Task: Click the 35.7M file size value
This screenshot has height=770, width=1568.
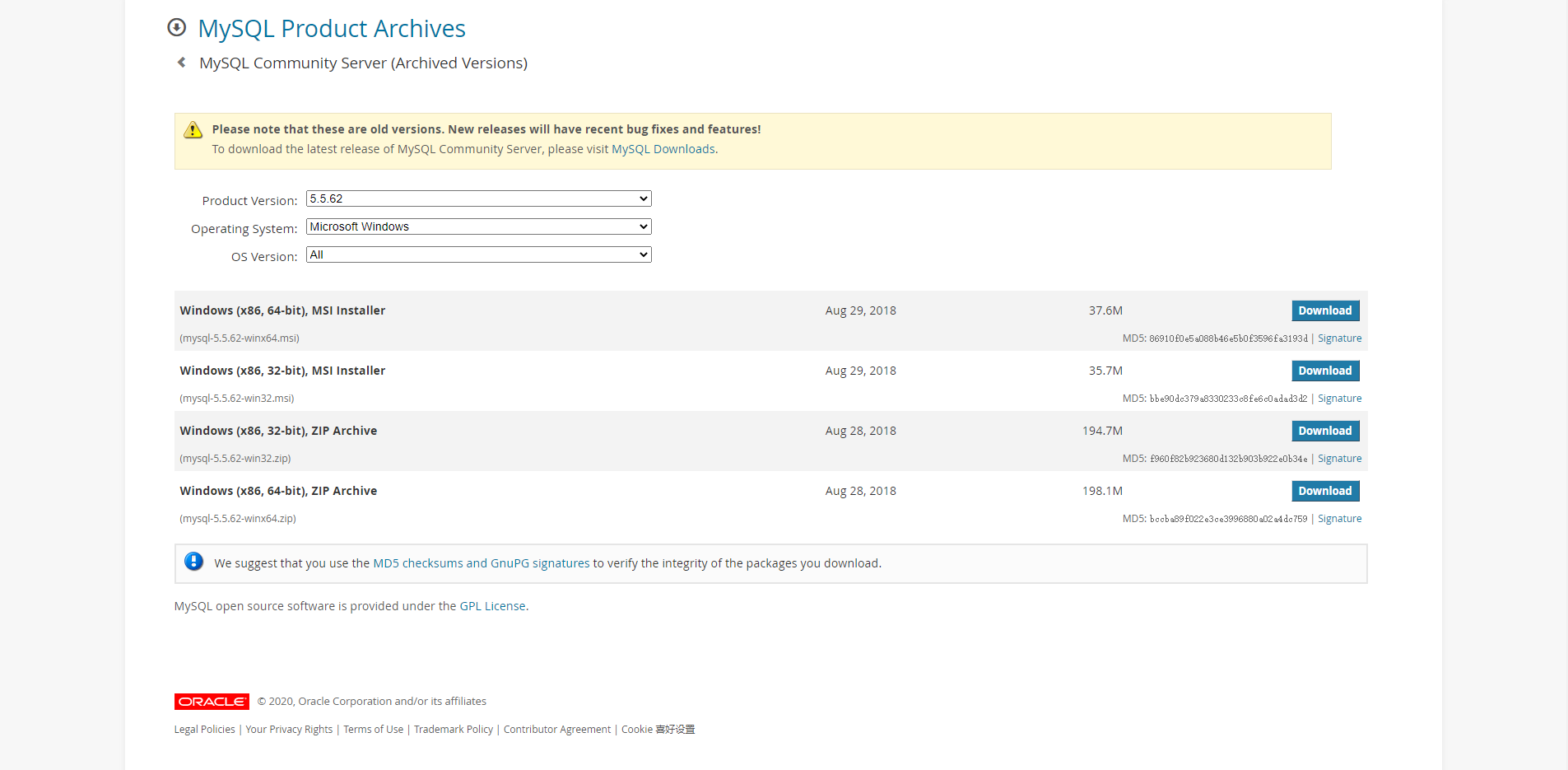Action: [1105, 371]
